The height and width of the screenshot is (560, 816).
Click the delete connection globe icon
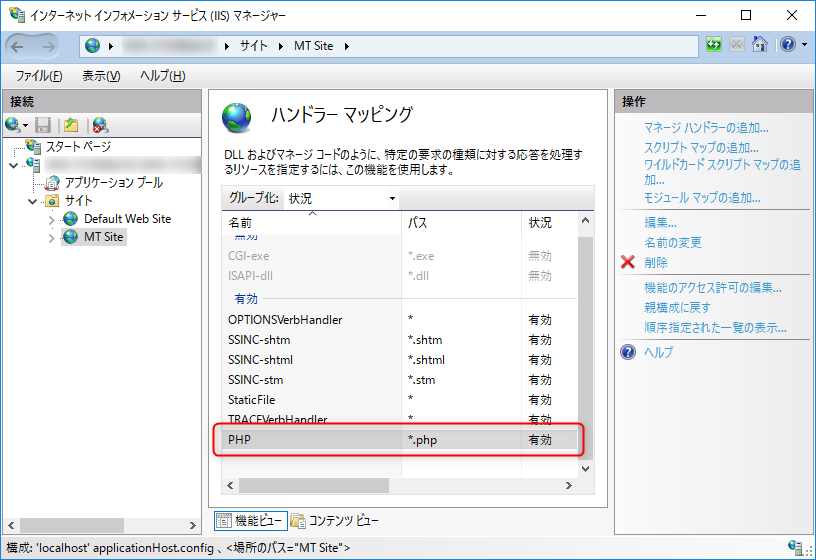(x=100, y=125)
